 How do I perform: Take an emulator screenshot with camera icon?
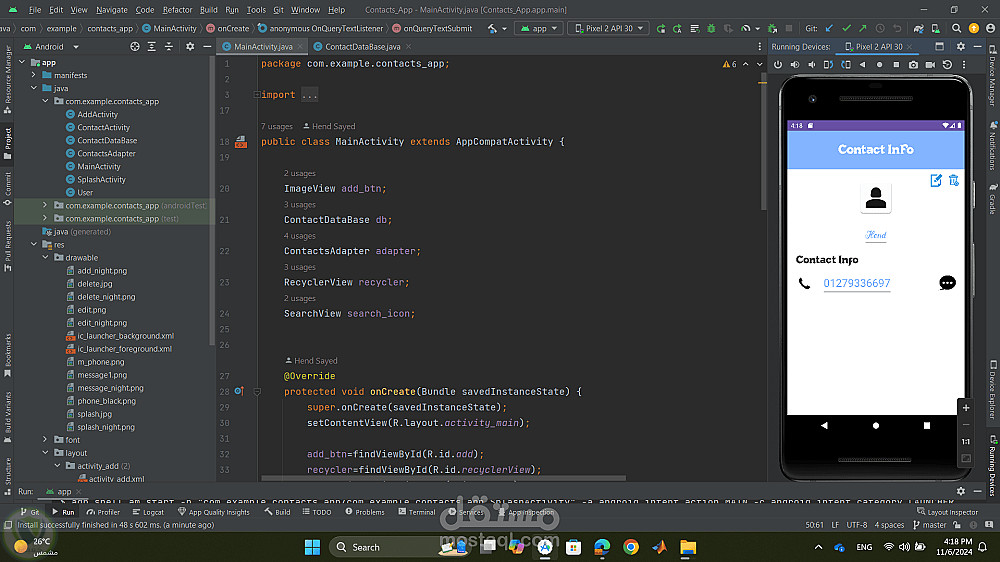click(913, 65)
